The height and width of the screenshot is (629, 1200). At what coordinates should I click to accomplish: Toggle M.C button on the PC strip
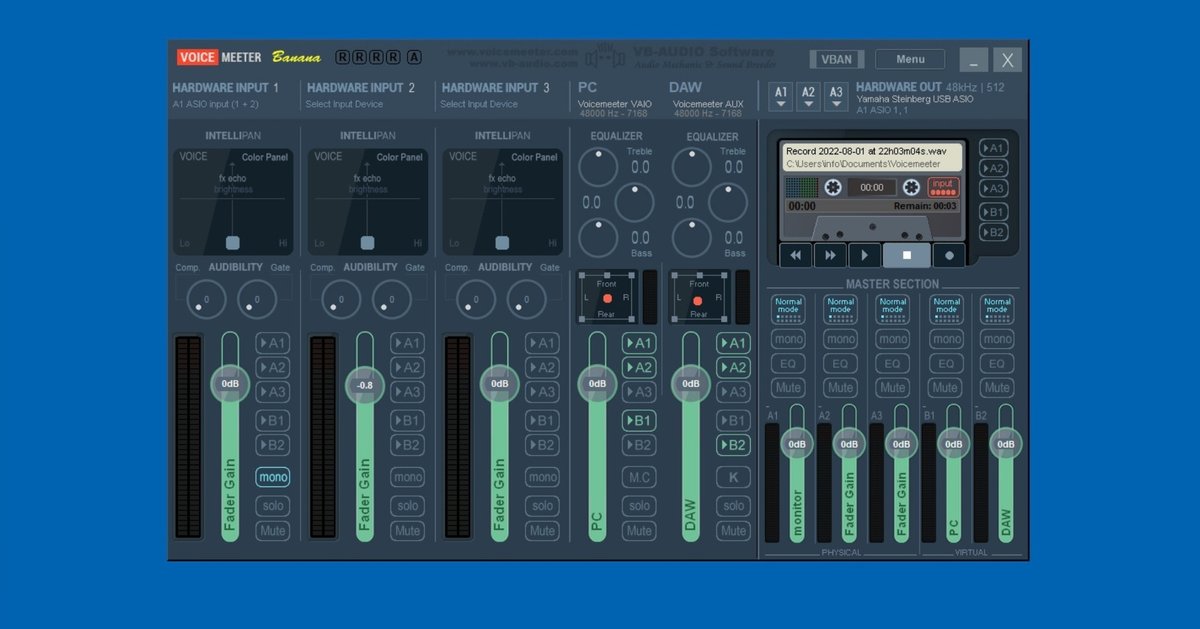(x=638, y=478)
